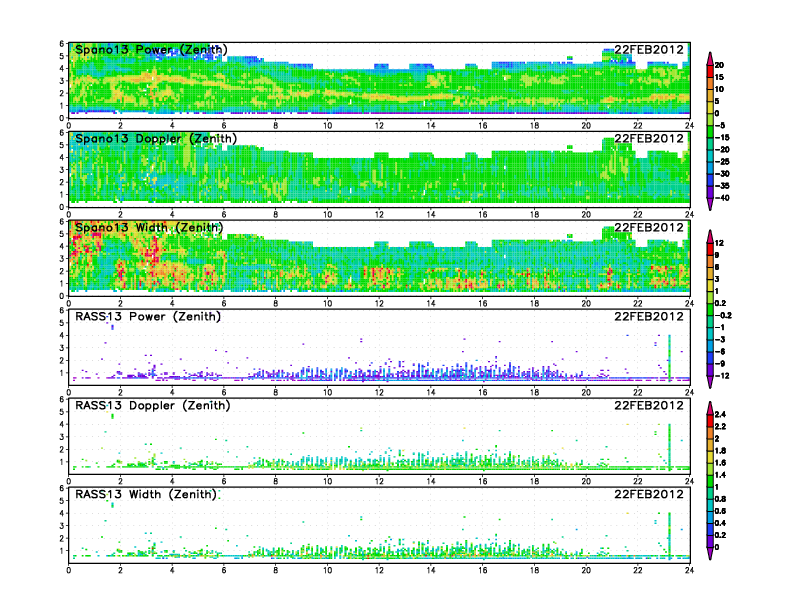Viewport: 792px width, 612px height.
Task: Click the middle colorbar label "-0.2"
Action: pos(723,316)
